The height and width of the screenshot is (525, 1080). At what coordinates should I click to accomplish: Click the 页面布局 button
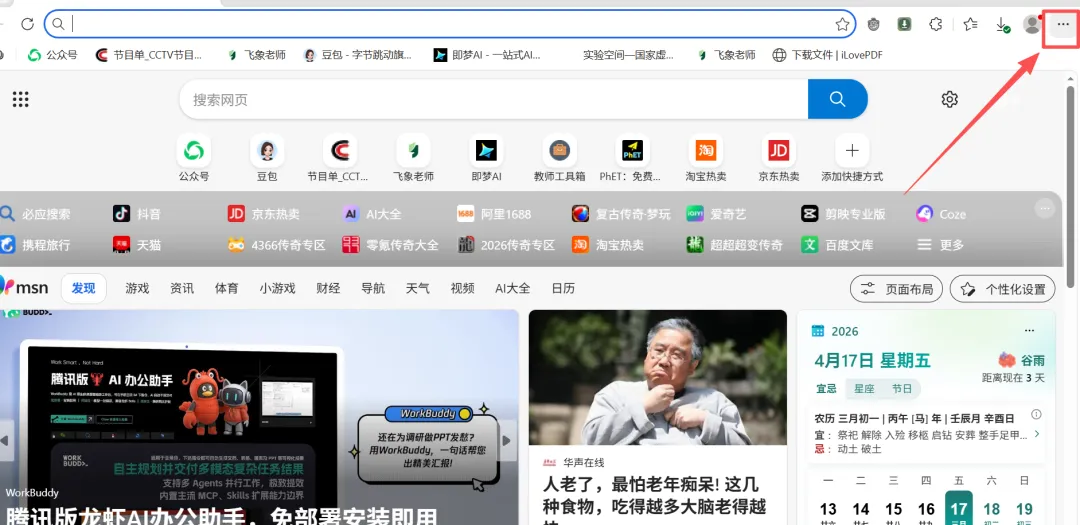(x=896, y=289)
